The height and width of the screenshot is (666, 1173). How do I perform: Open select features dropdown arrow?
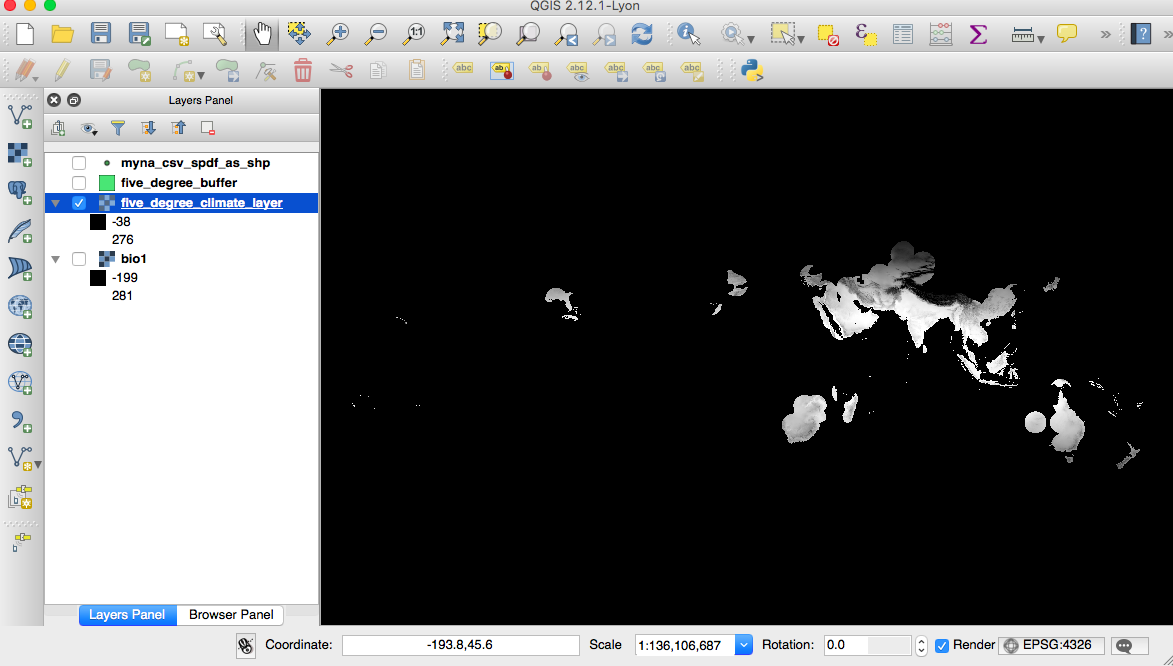tap(801, 39)
